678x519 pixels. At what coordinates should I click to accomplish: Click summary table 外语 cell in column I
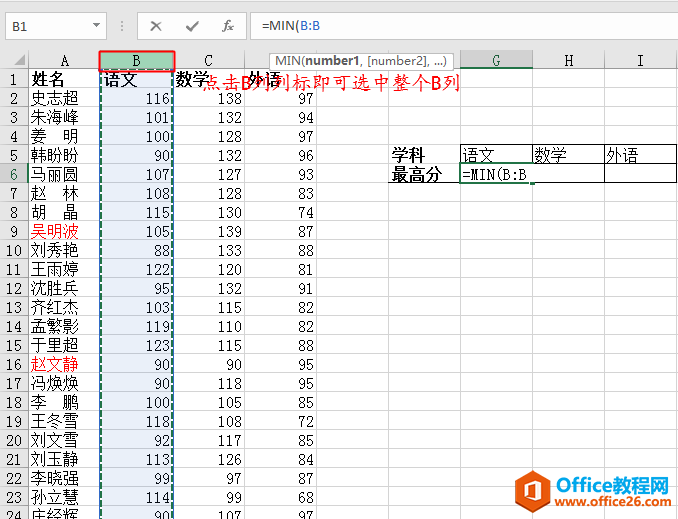click(640, 155)
